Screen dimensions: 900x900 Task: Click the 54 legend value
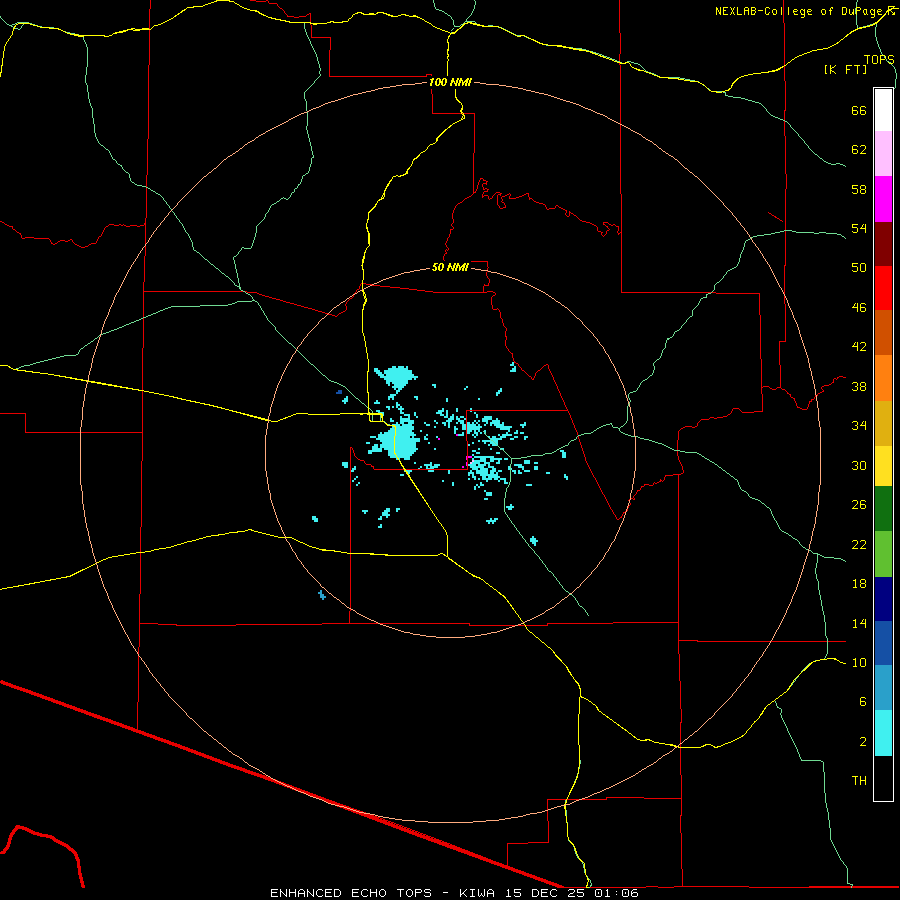[859, 228]
